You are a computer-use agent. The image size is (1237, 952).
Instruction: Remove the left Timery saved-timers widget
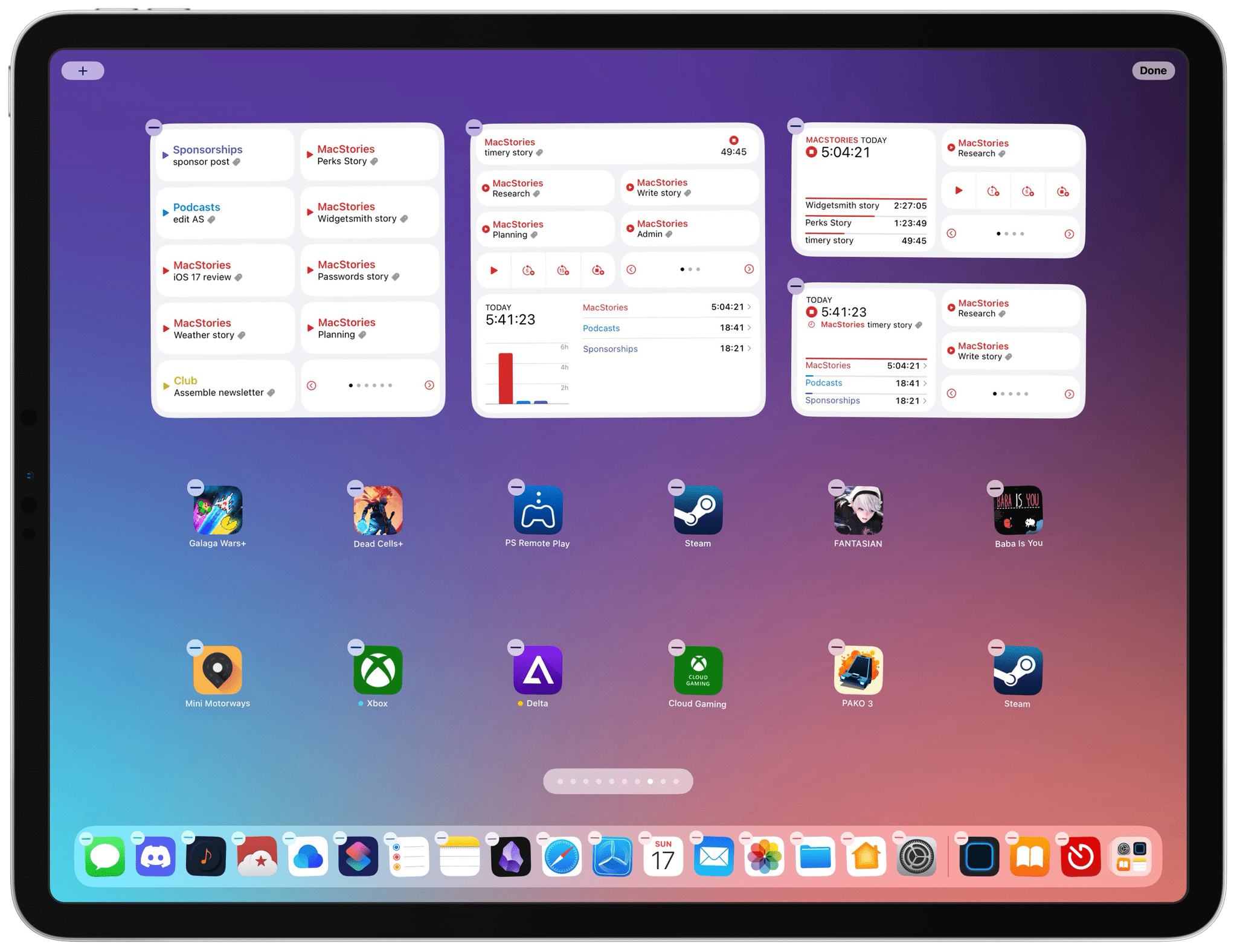pos(154,127)
